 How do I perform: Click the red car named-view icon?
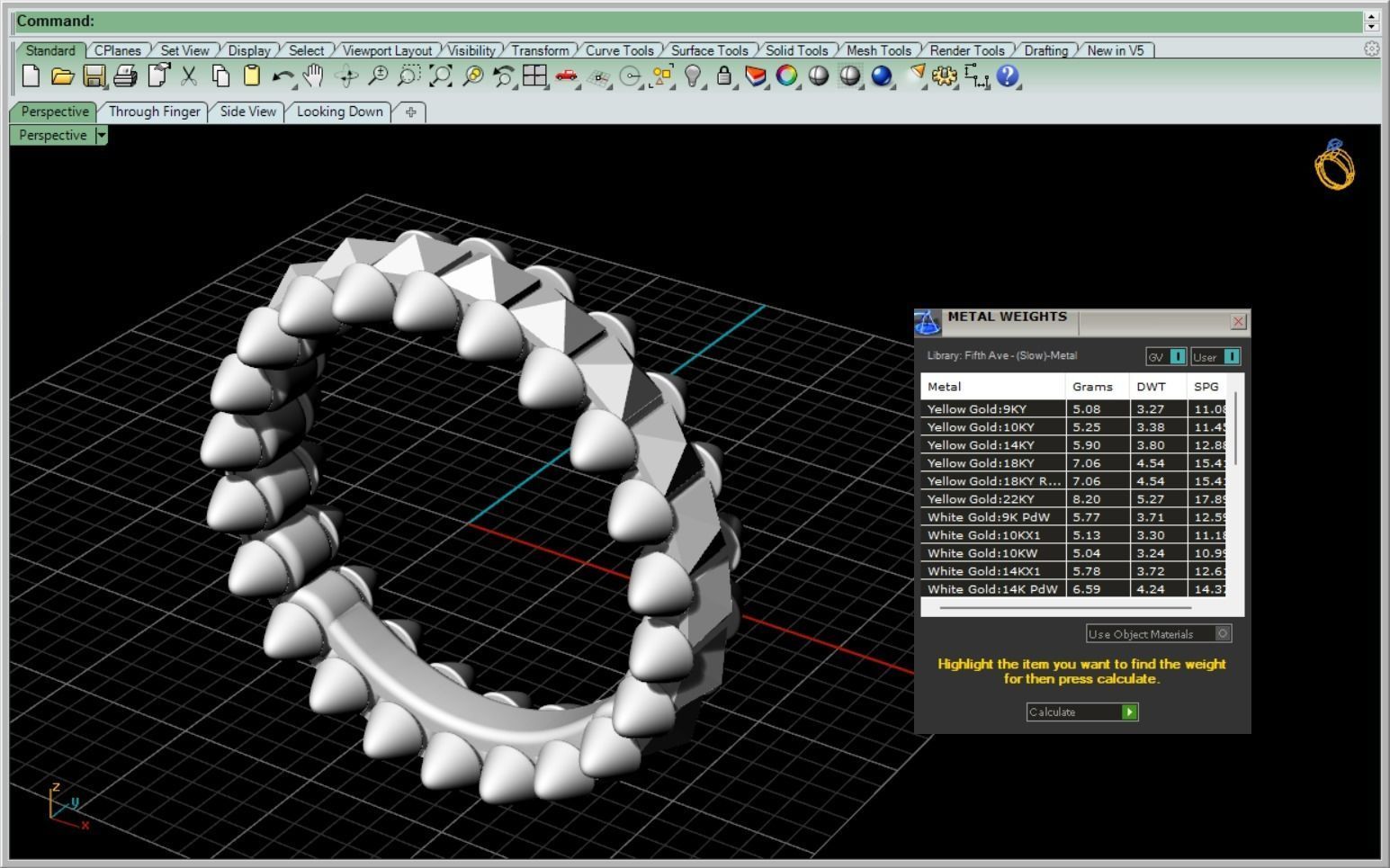coord(567,76)
